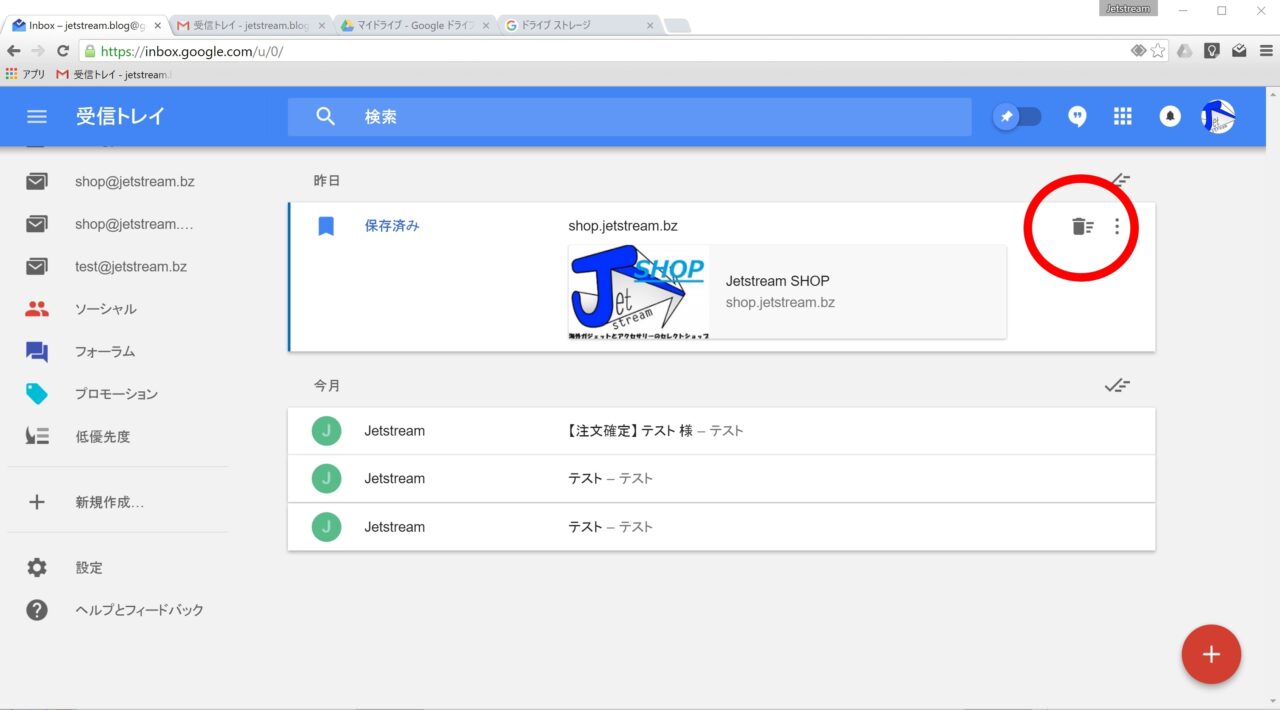Click the Hangouts chat icon

tap(1077, 117)
